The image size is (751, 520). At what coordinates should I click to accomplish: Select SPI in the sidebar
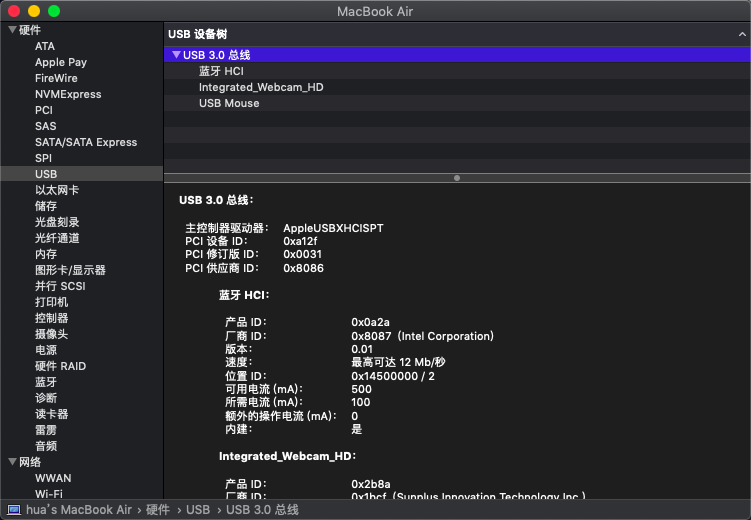pos(43,158)
